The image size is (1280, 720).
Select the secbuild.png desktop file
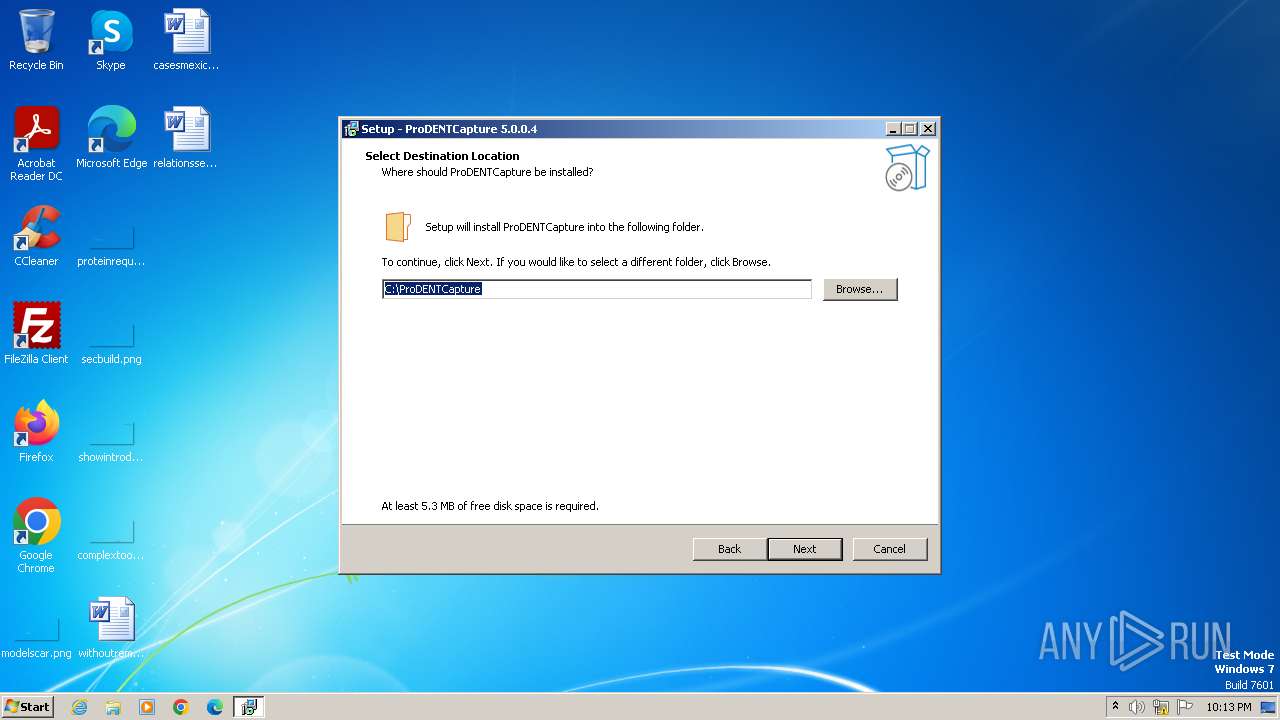pyautogui.click(x=111, y=343)
